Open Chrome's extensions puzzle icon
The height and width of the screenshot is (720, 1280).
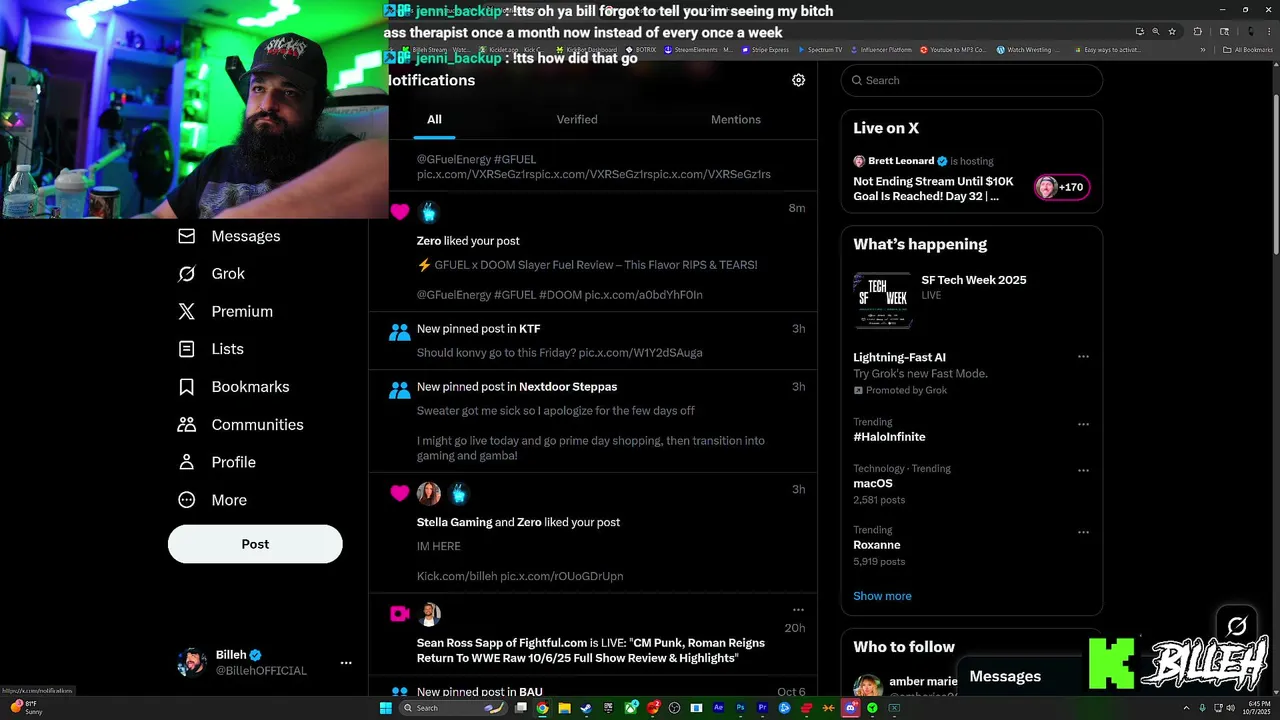click(1198, 31)
